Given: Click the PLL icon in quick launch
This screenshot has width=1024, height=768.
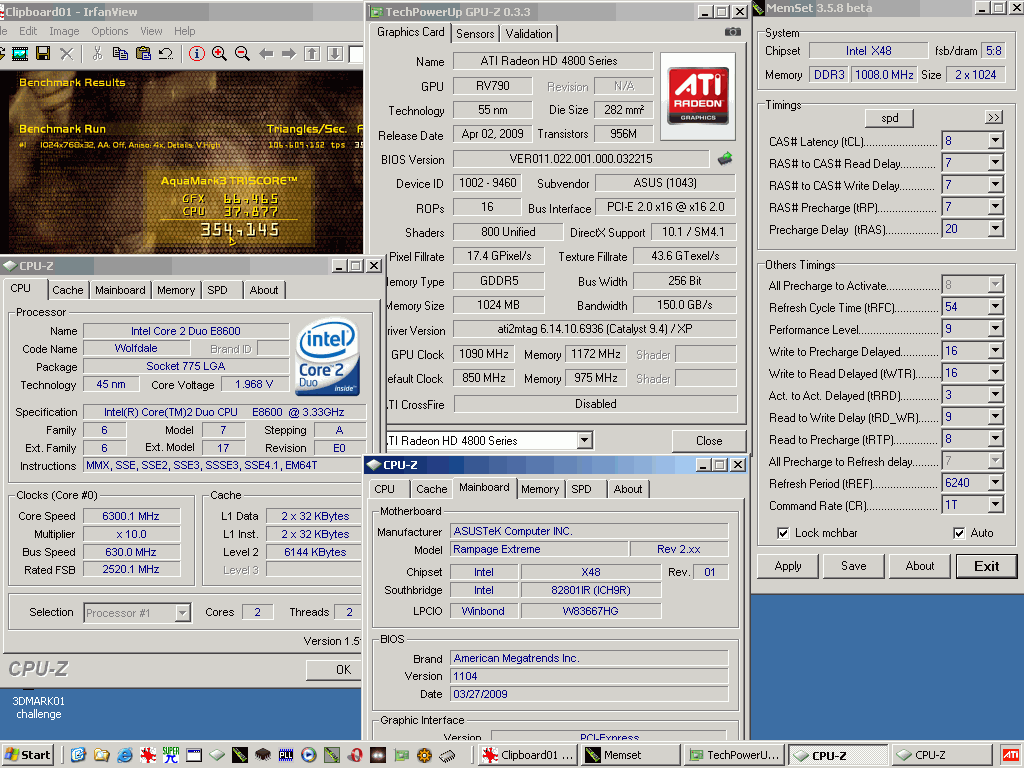Looking at the screenshot, I should 286,756.
